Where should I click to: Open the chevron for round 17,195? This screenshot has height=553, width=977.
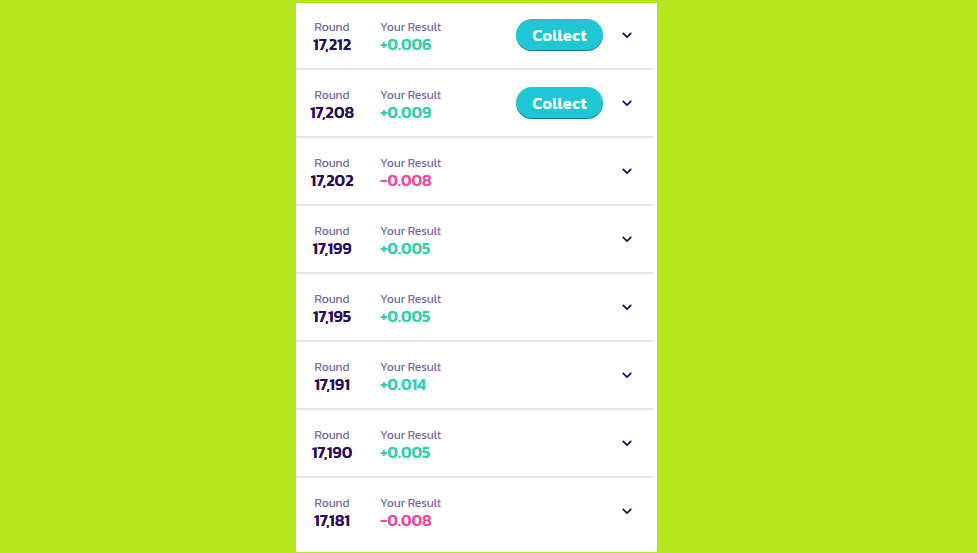point(627,307)
